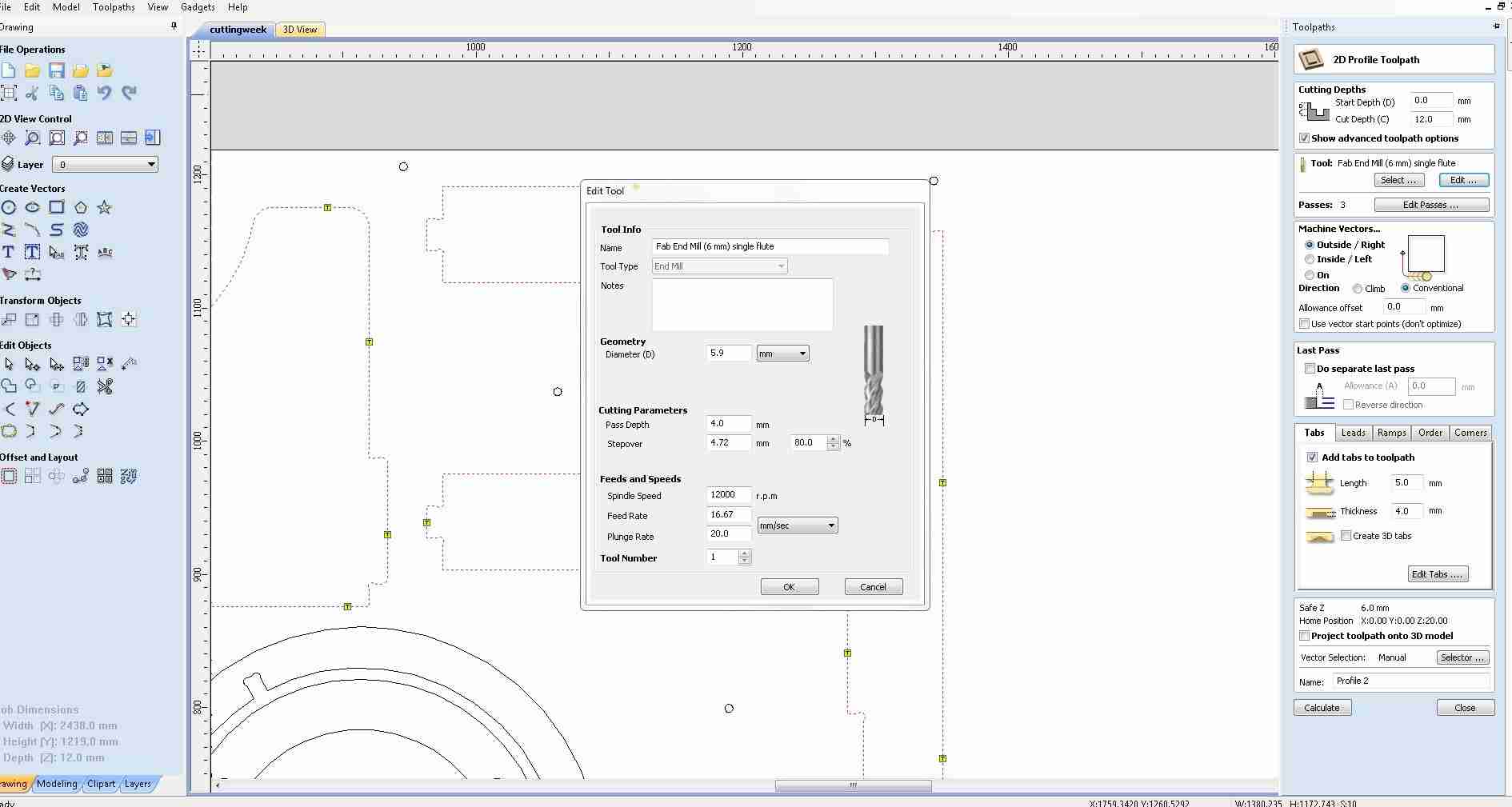Click the Edit Tabs button

(1438, 574)
